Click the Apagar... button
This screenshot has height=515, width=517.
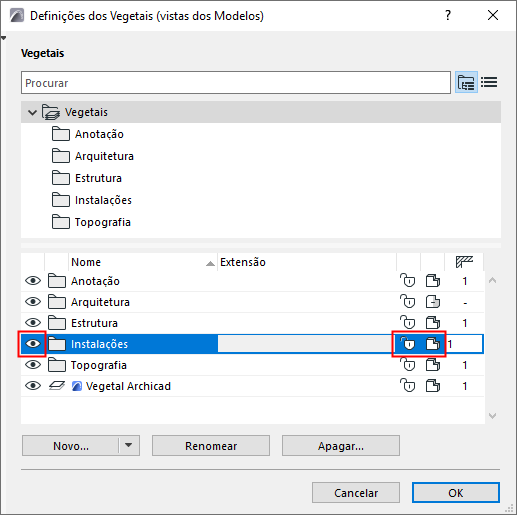click(341, 445)
